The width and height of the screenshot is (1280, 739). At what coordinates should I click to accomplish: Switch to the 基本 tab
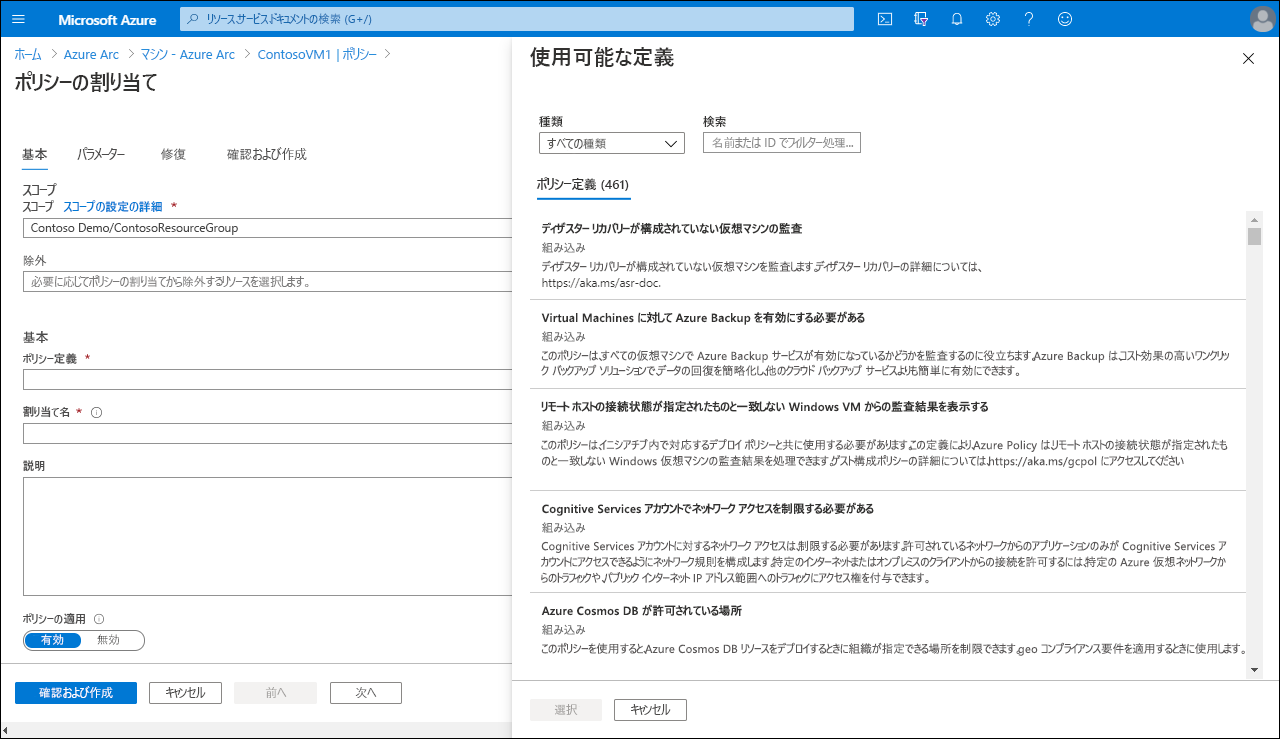(x=35, y=154)
